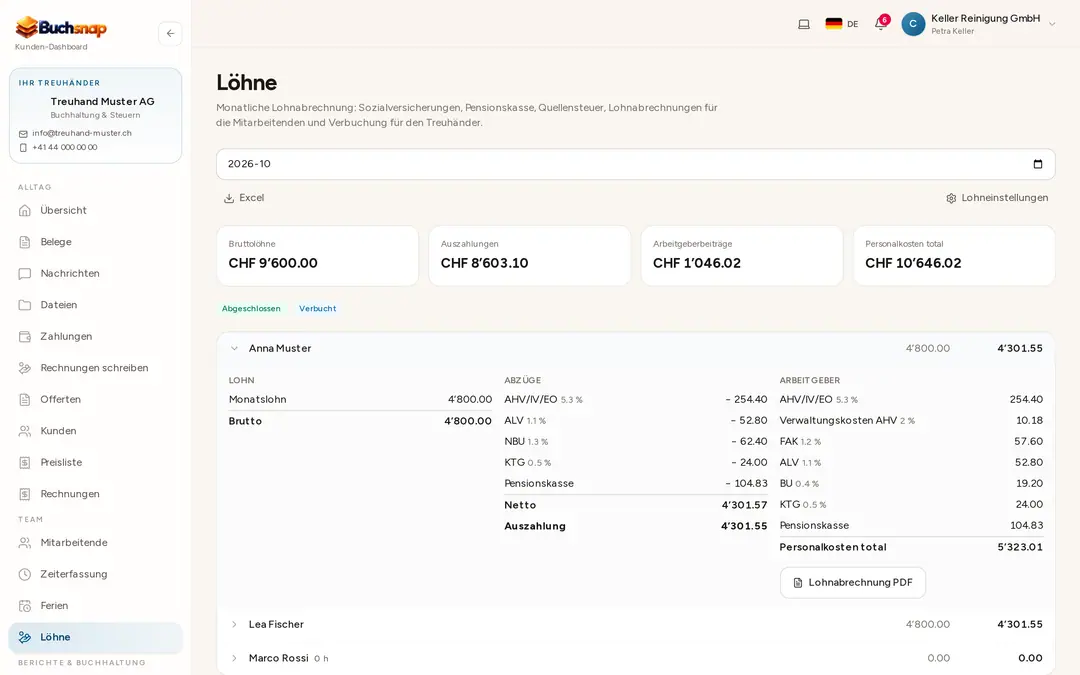
Task: Click the Personalkosten total value 5'323.01
Action: tap(1020, 548)
